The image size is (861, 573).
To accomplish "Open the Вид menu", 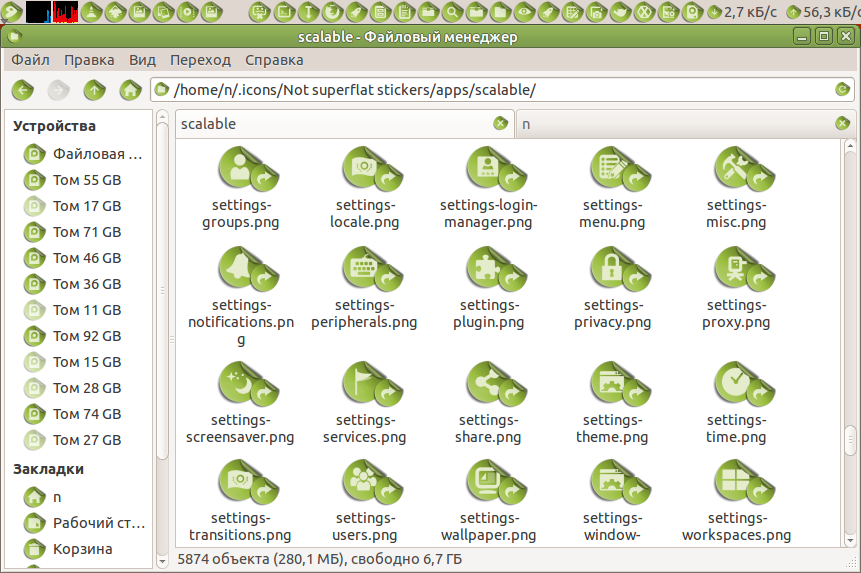I will click(142, 60).
